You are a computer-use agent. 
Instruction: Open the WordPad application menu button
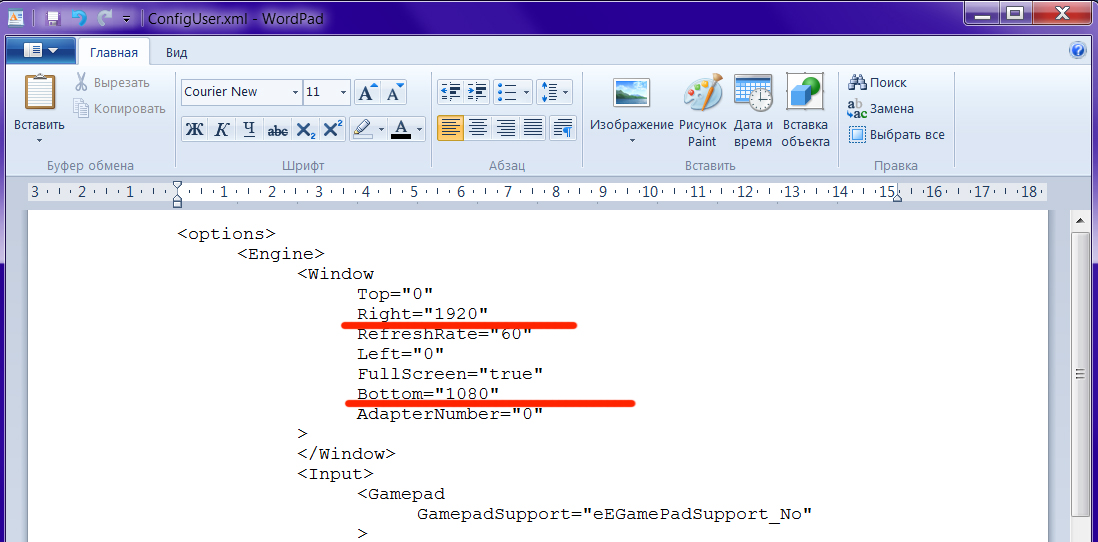[x=41, y=51]
